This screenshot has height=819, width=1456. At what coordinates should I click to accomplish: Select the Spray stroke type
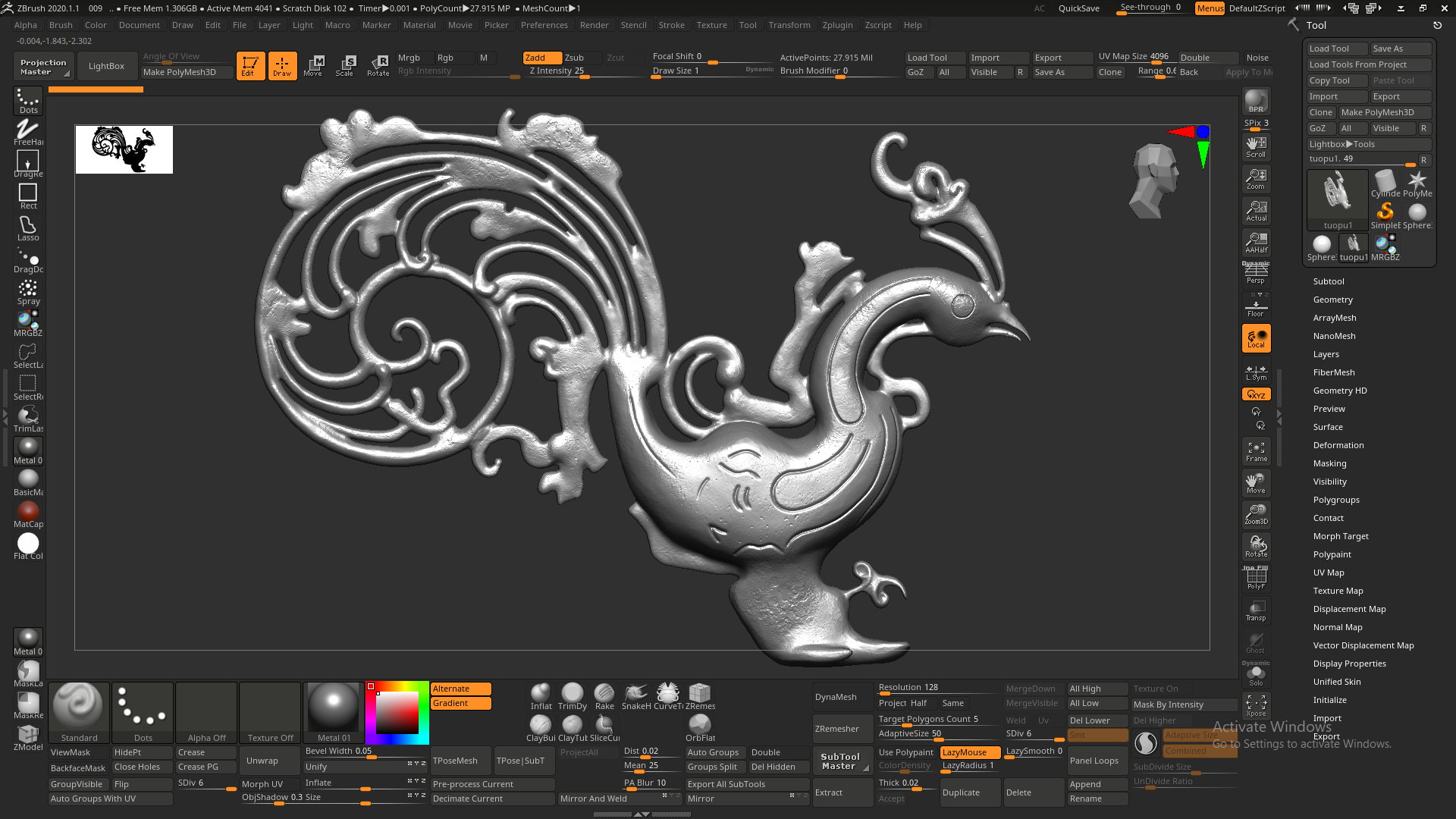click(28, 291)
